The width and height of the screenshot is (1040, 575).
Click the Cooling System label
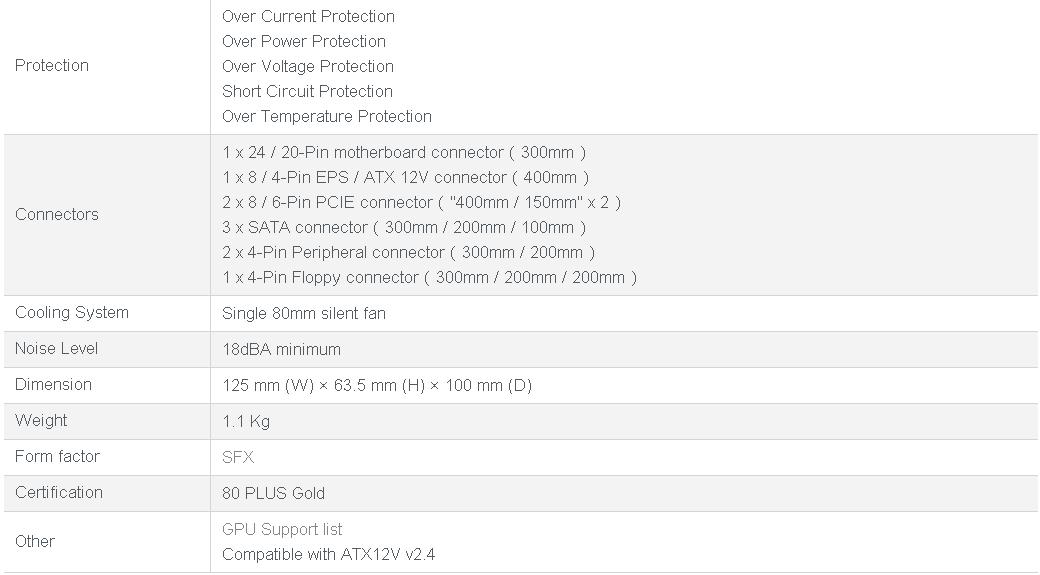click(72, 313)
